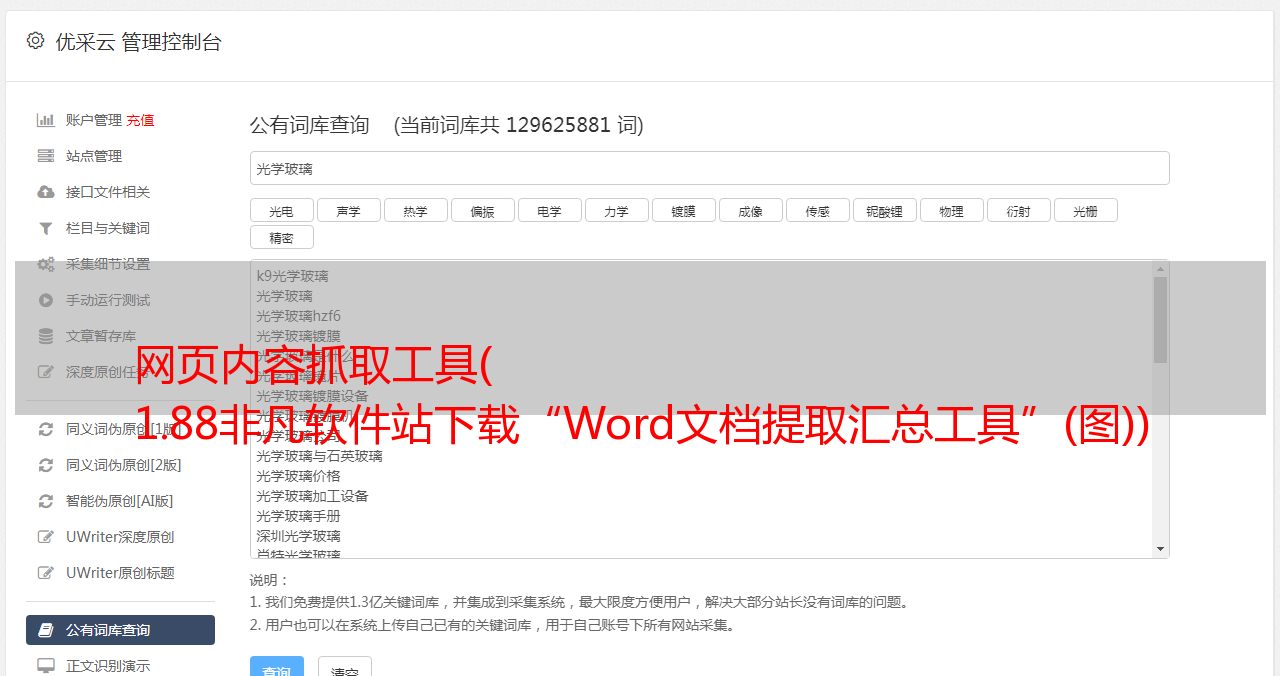The image size is (1280, 676).
Task: Click the edit icon for UWriter深度原创
Action: pos(46,537)
